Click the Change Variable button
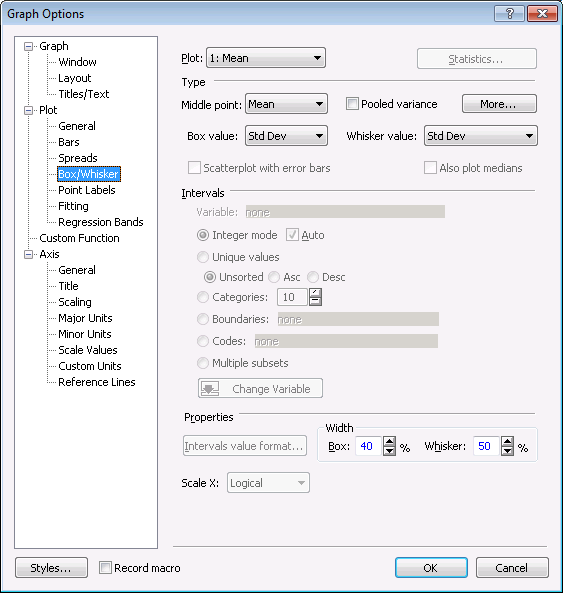Image resolution: width=563 pixels, height=593 pixels. [261, 388]
